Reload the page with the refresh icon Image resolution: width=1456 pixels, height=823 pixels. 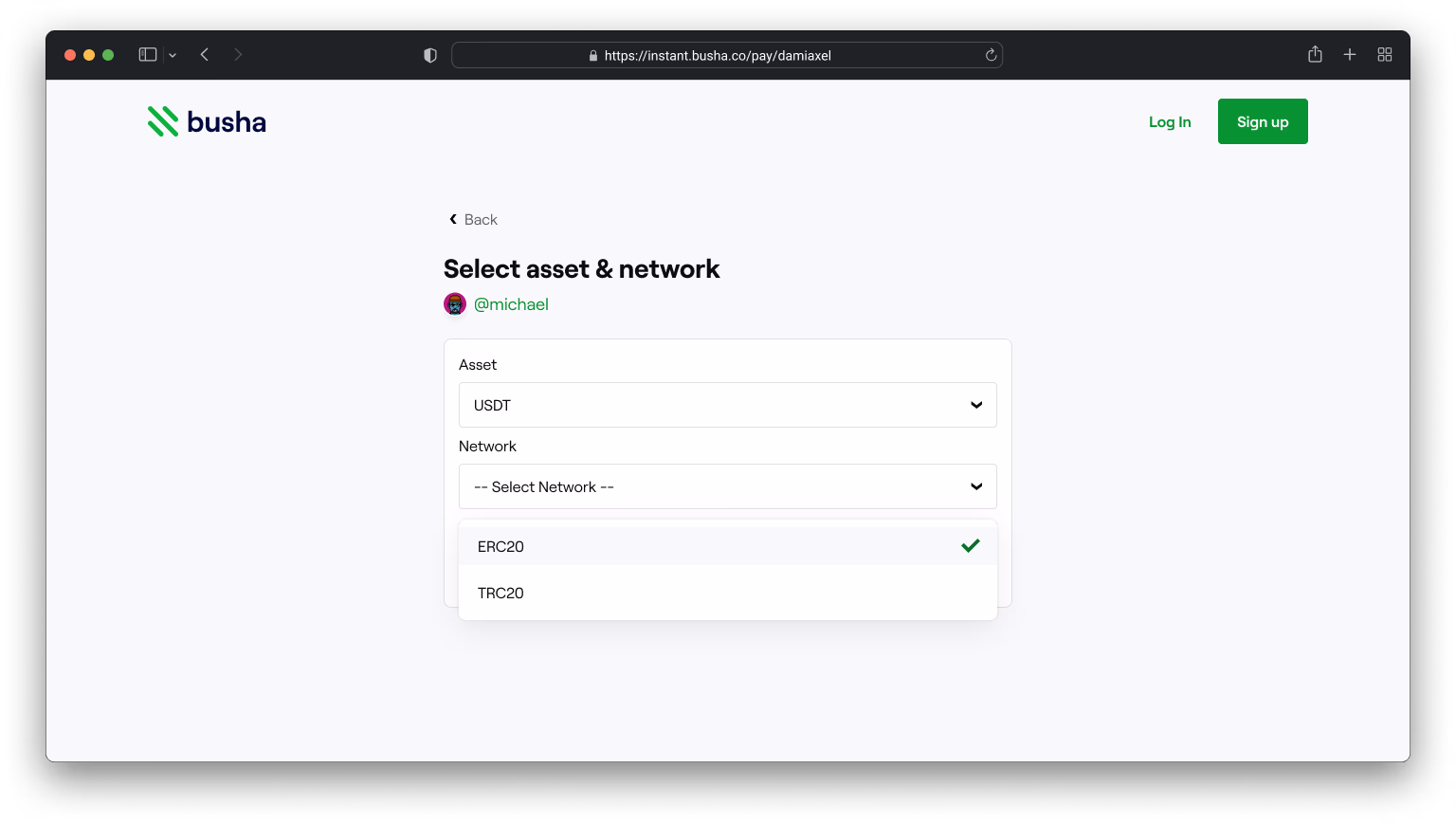[991, 55]
